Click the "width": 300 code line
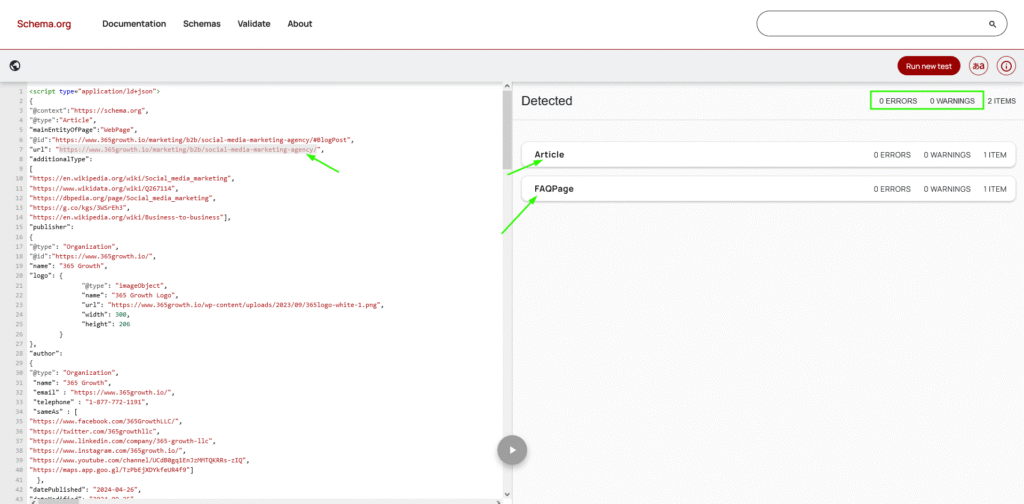1024x504 pixels. tap(105, 314)
